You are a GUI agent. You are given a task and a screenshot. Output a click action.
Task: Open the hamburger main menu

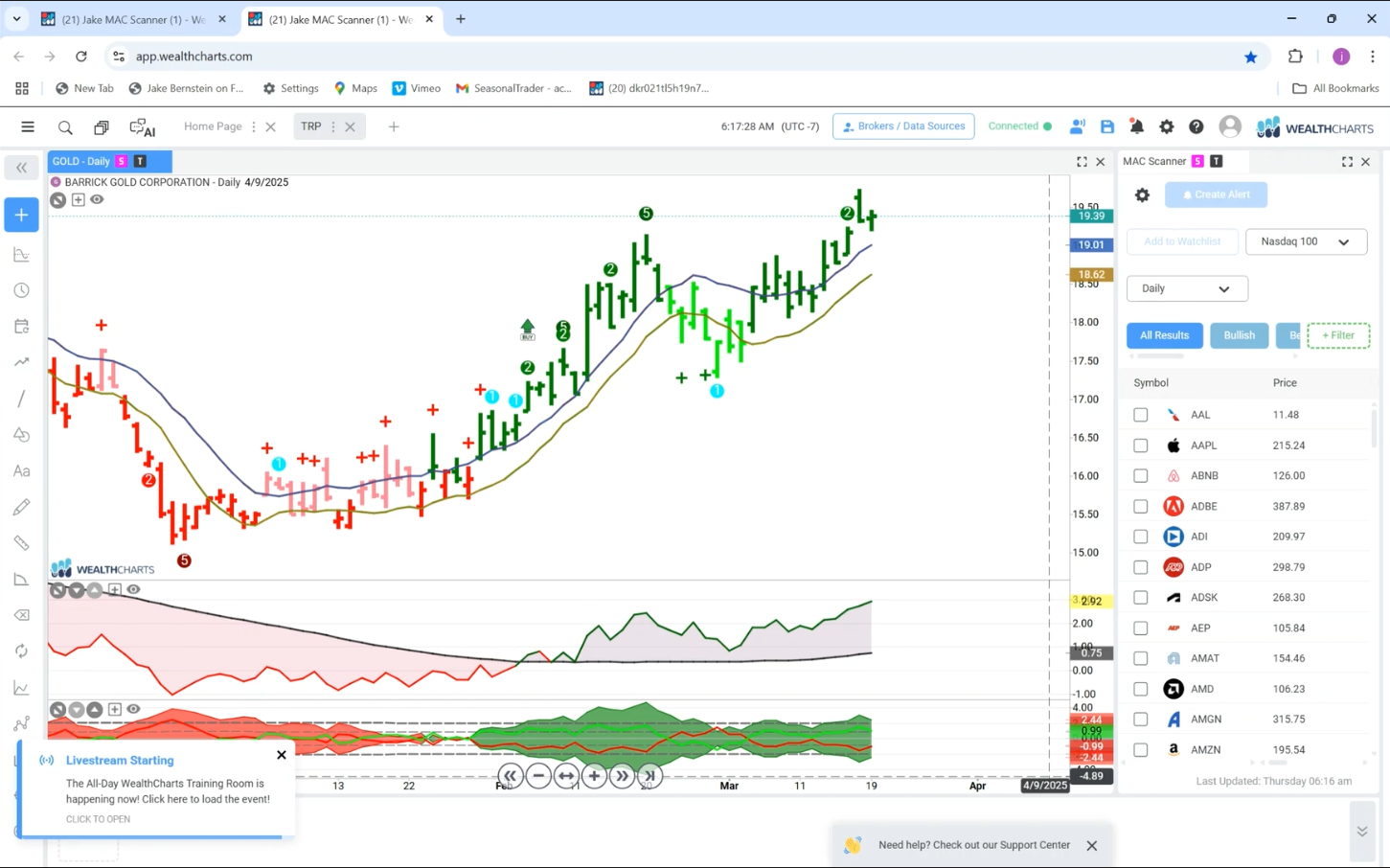(28, 126)
